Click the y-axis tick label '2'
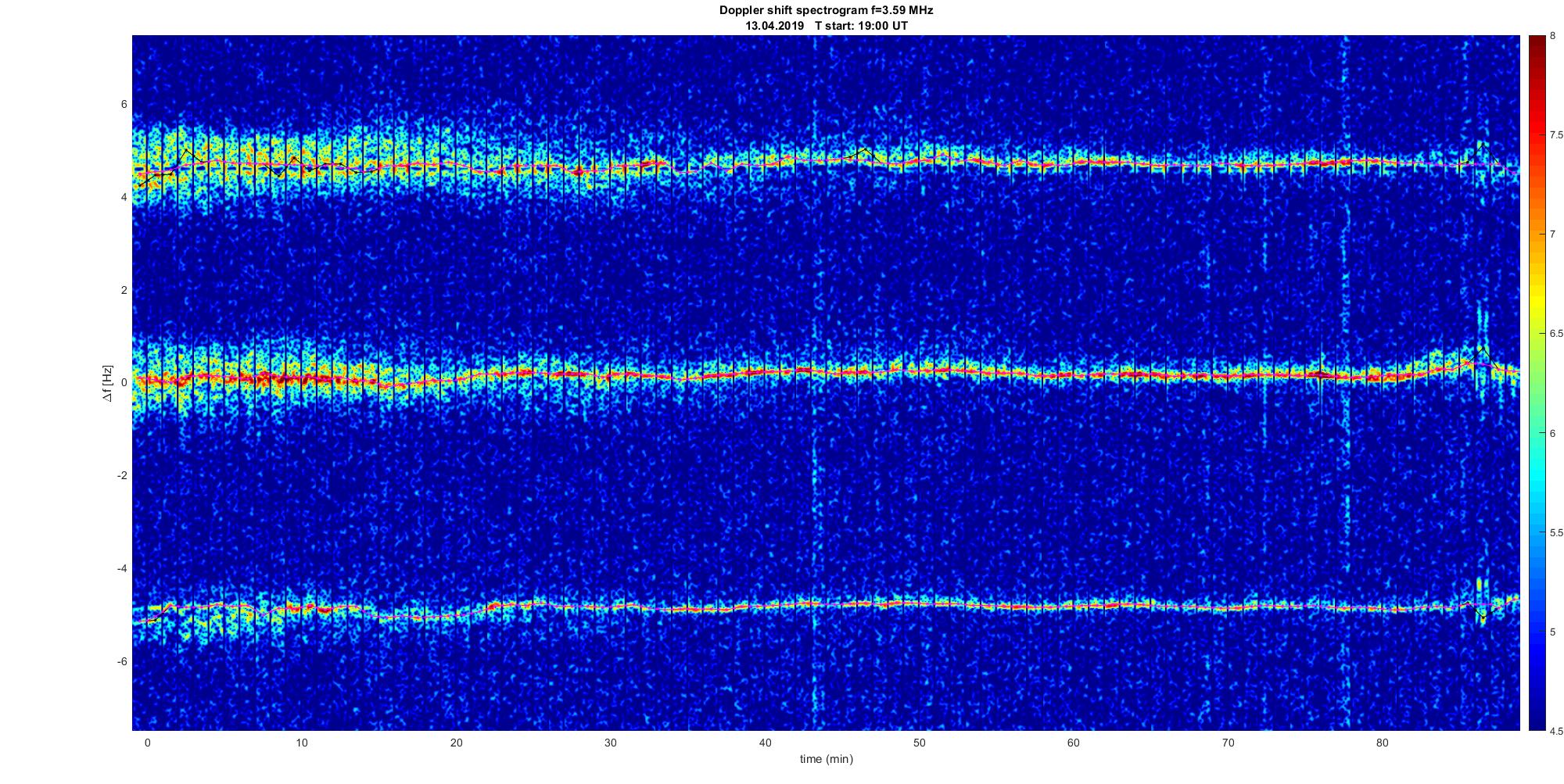Screen dimensions: 1564x784 point(124,290)
